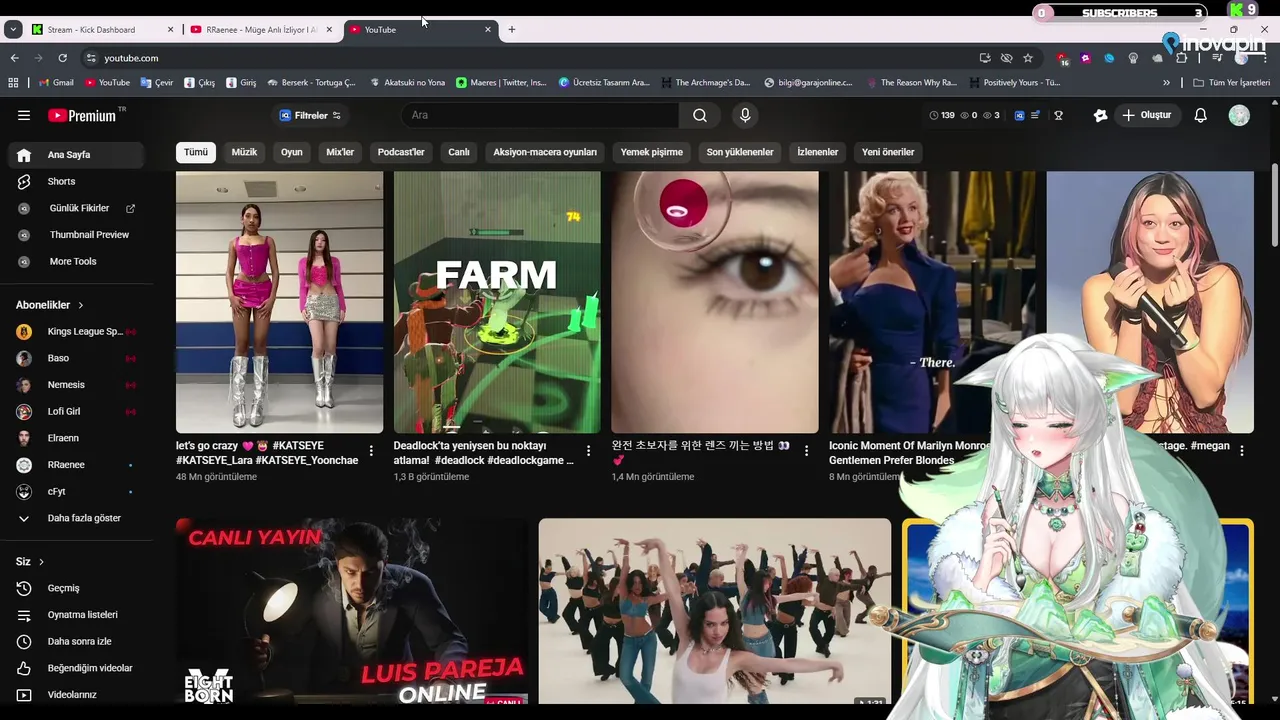Open Ana Sayfa in the sidebar
This screenshot has width=1280, height=720.
[78, 155]
